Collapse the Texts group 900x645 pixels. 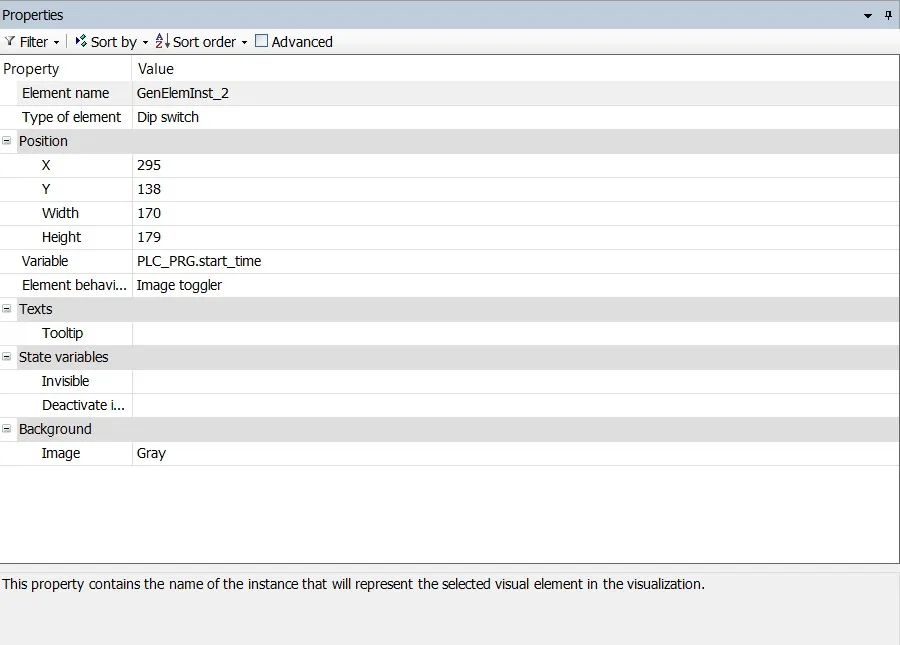7,309
